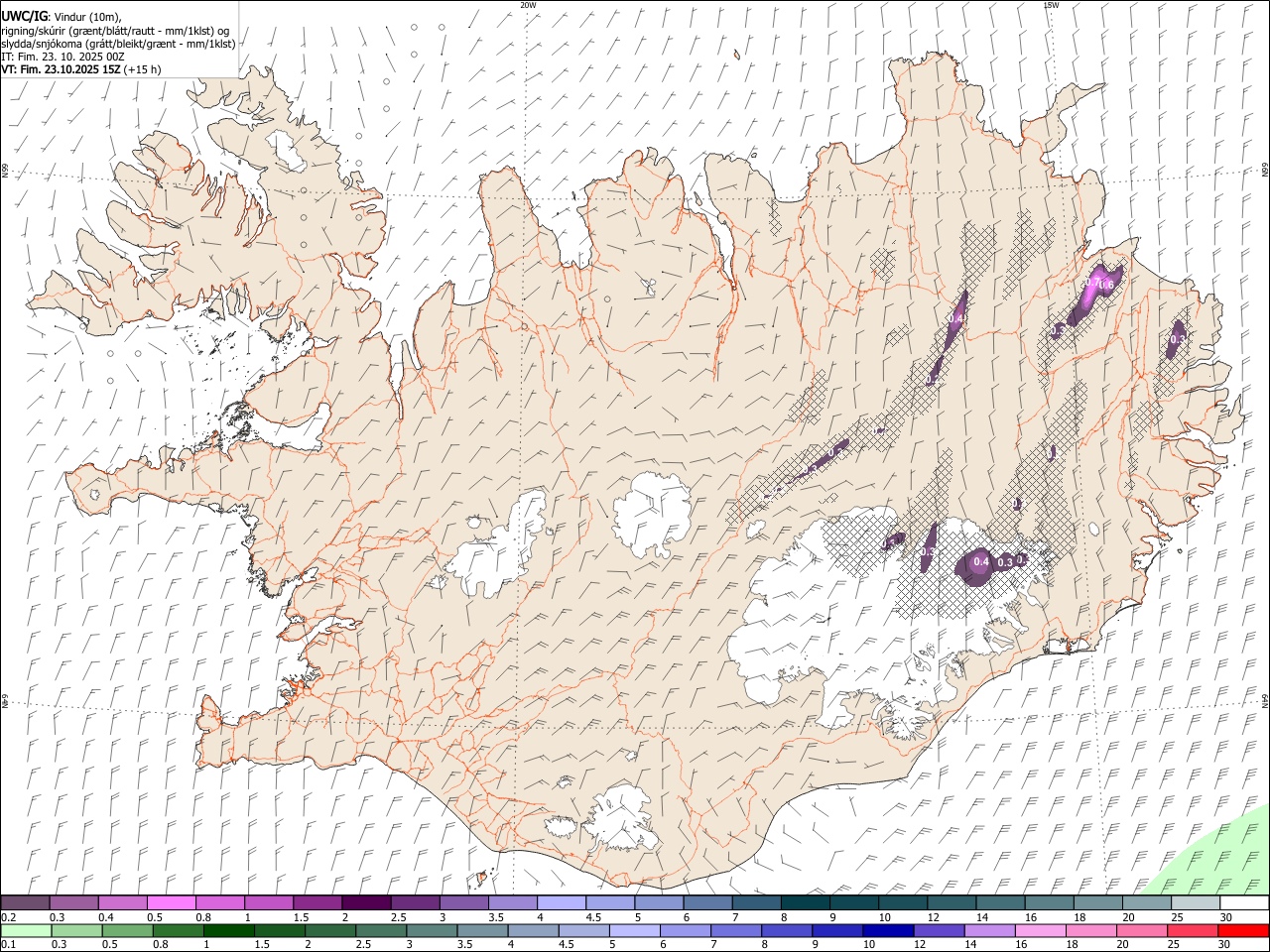
Task: Click the '15W' longitude label at top
Action: (x=1051, y=5)
